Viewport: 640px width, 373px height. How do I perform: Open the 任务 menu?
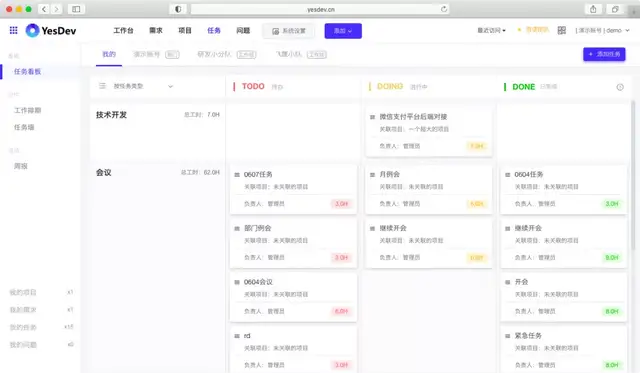214,31
